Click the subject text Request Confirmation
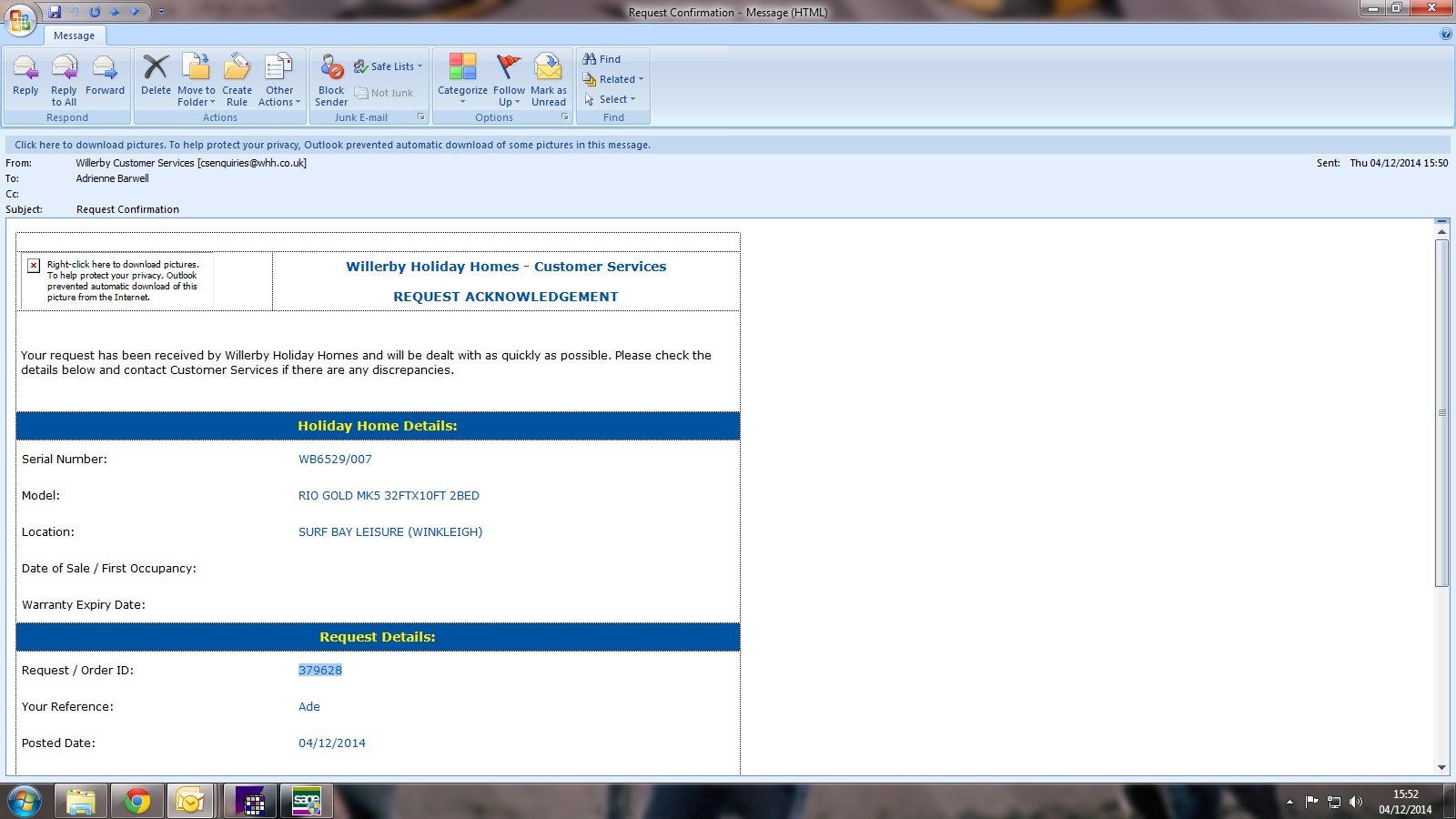This screenshot has width=1456, height=819. coord(127,209)
